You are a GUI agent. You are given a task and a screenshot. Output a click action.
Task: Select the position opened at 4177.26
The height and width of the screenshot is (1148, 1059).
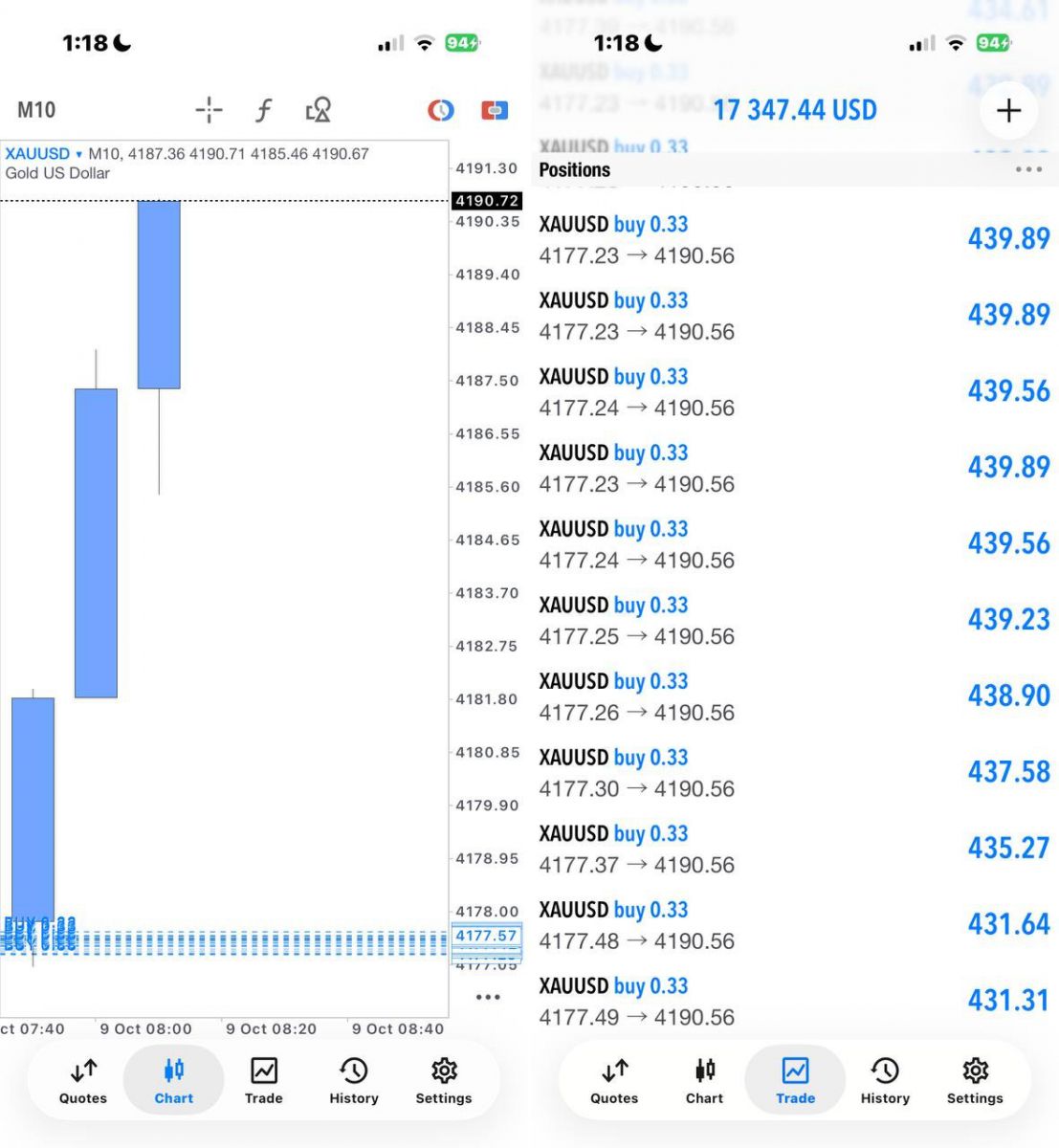(x=795, y=696)
